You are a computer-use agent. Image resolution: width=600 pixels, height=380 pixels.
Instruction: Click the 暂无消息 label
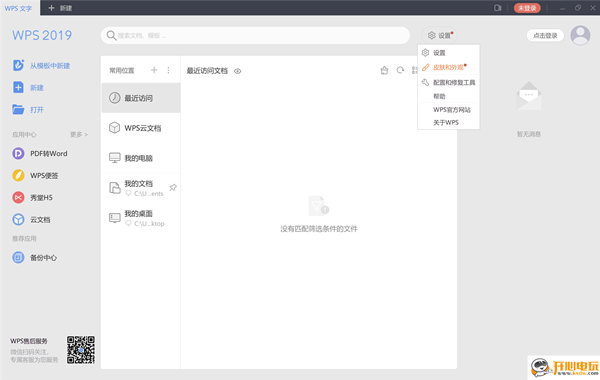[x=528, y=134]
